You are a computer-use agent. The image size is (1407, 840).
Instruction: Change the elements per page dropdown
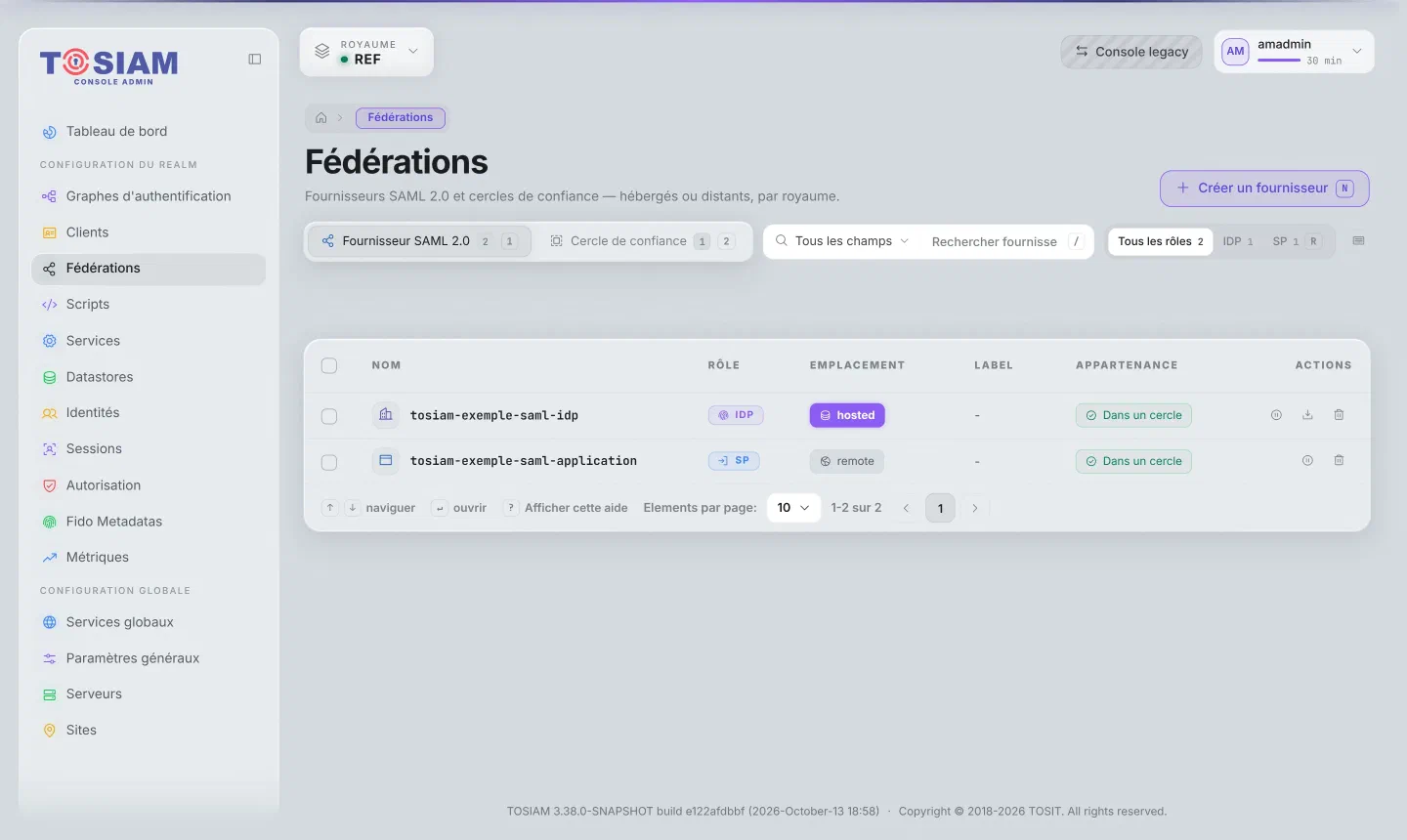point(793,508)
